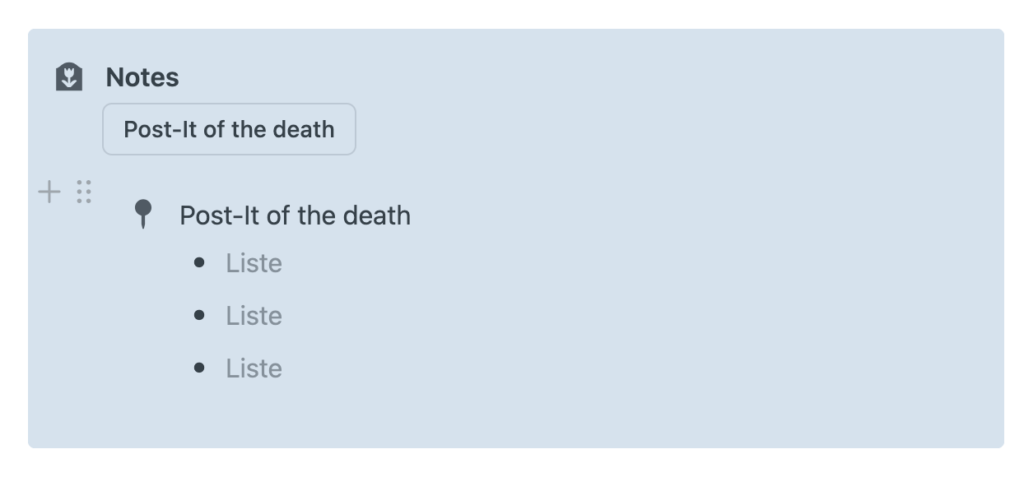This screenshot has height=477, width=1024.
Task: Click the second Liste placeholder item
Action: click(x=254, y=316)
